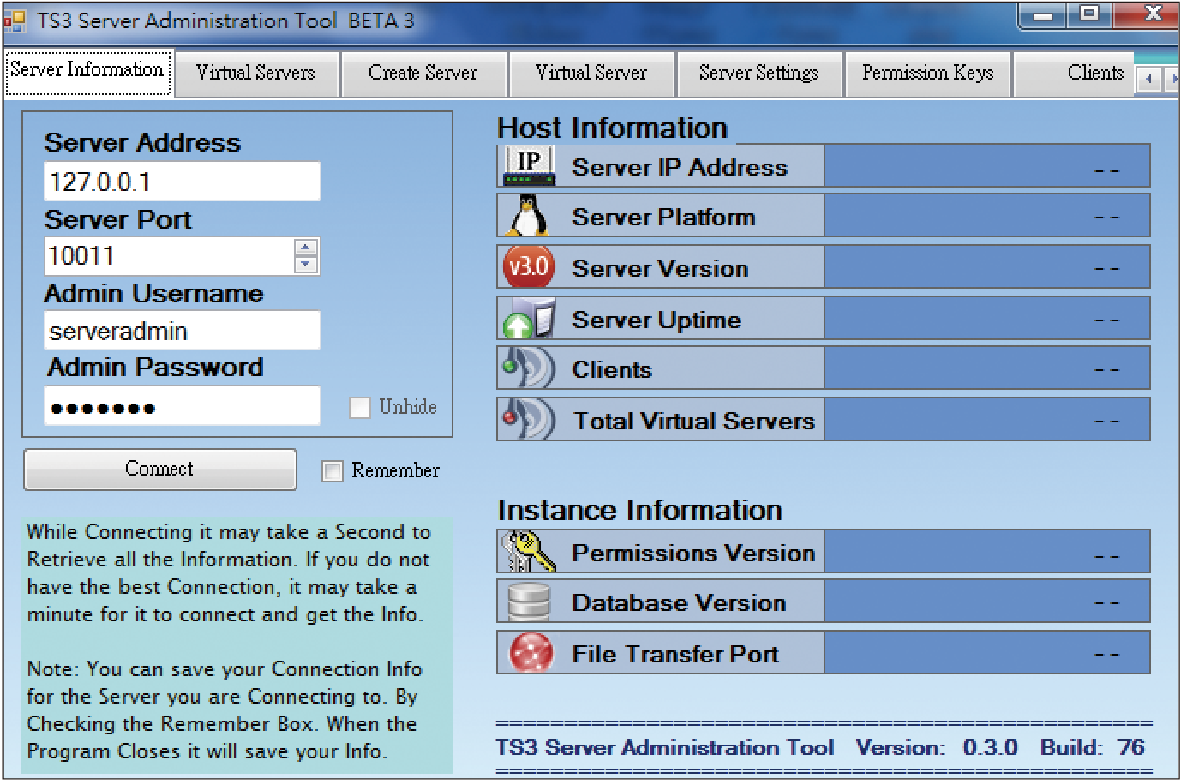1183x783 pixels.
Task: Click the Server Uptime label text
Action: 656,320
